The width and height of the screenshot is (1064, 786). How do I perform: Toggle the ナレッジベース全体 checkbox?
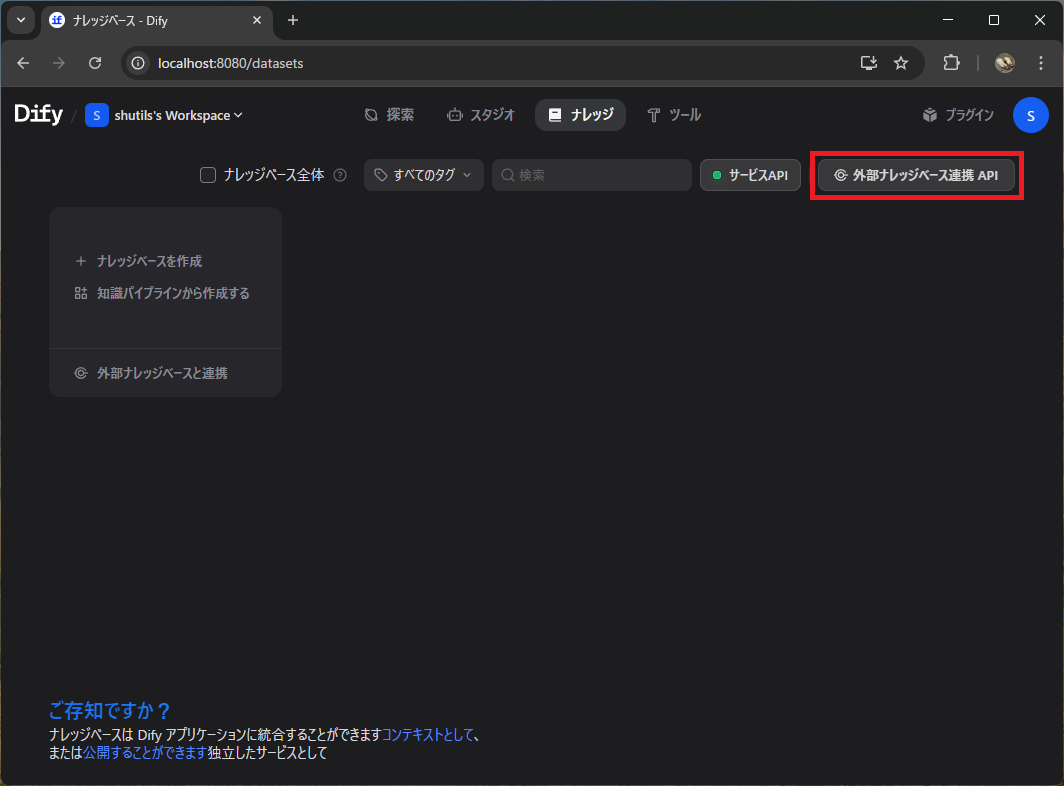208,175
